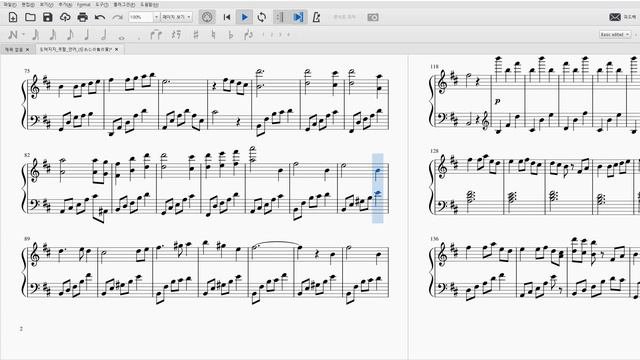Open the first menu bar item, File
This screenshot has width=640, height=360.
click(x=10, y=4)
